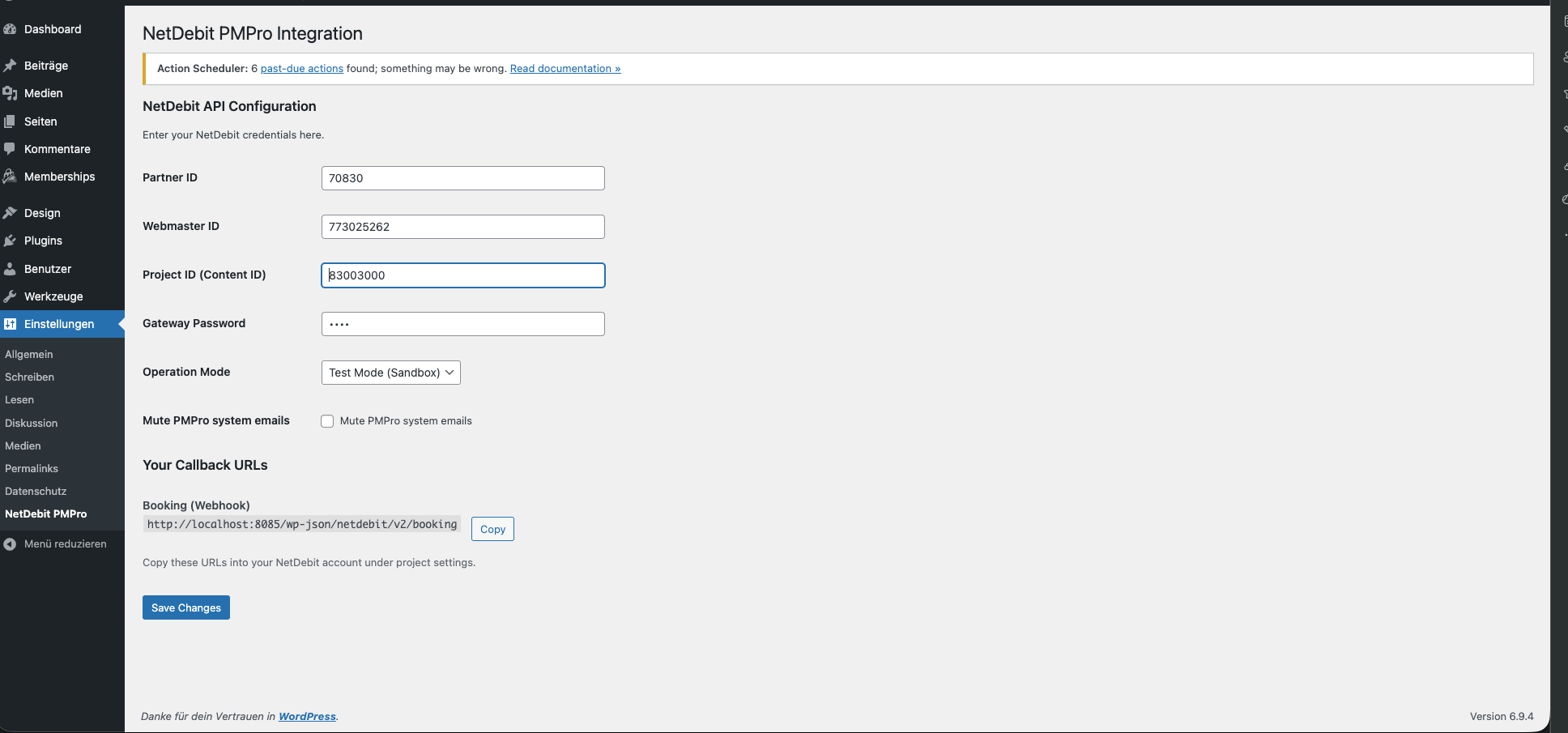The height and width of the screenshot is (733, 1568).
Task: Open past-due actions link
Action: tap(302, 69)
